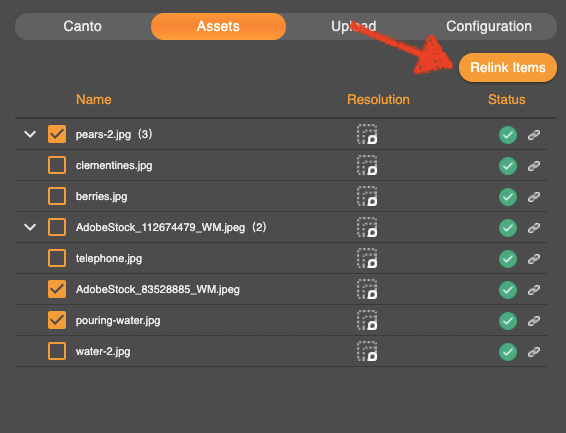Click the resolution icon for water-2.jpg
Screen dimensions: 566x433
(367, 351)
